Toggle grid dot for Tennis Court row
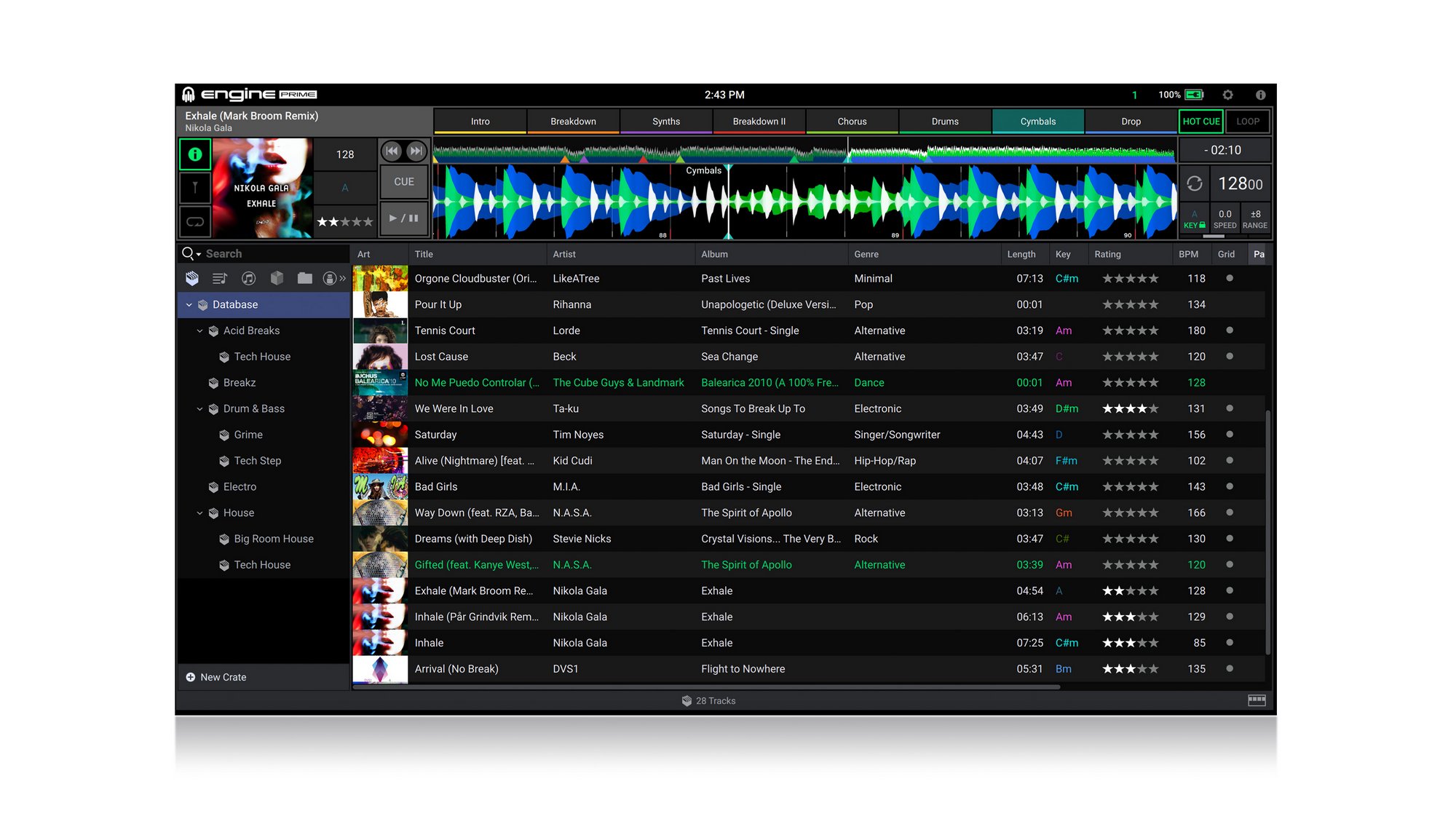Screen dimensions: 1456x819 (x=1230, y=331)
